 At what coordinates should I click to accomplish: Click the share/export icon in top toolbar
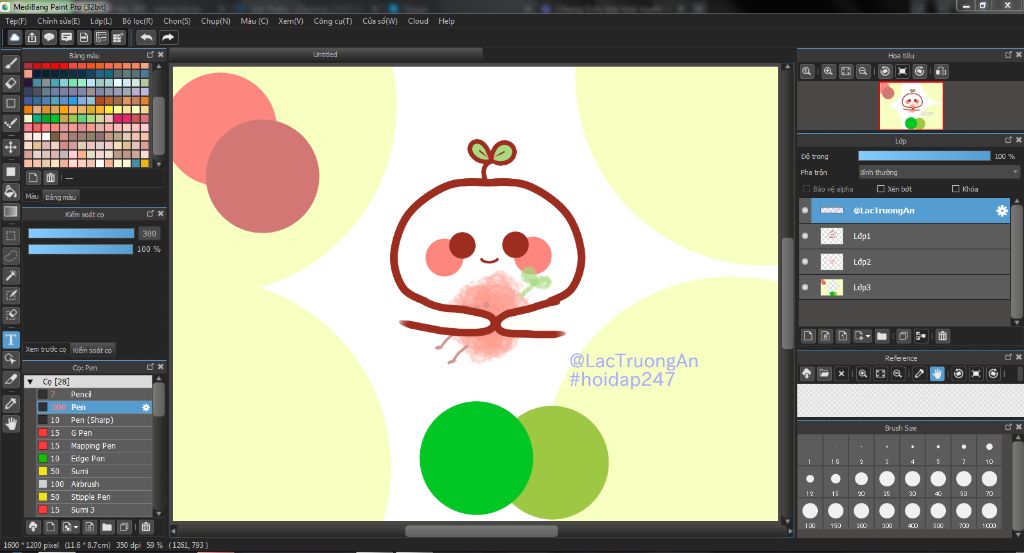point(32,37)
